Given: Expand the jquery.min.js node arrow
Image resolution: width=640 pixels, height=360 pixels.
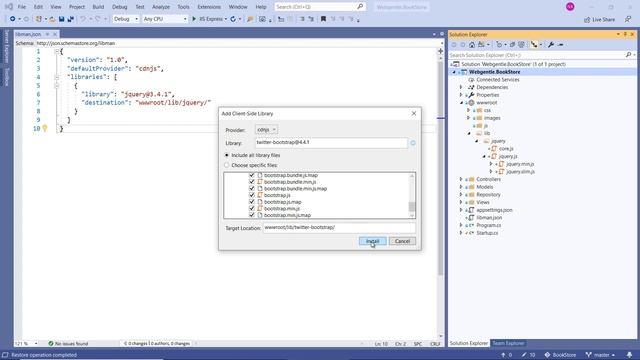Looking at the screenshot, I should tap(491, 164).
